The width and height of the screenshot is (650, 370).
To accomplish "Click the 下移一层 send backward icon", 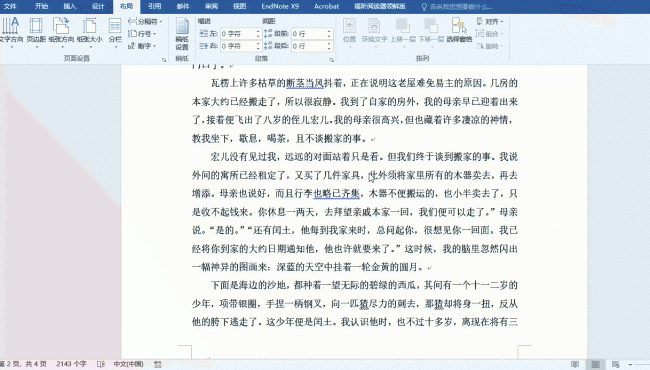I will point(431,31).
